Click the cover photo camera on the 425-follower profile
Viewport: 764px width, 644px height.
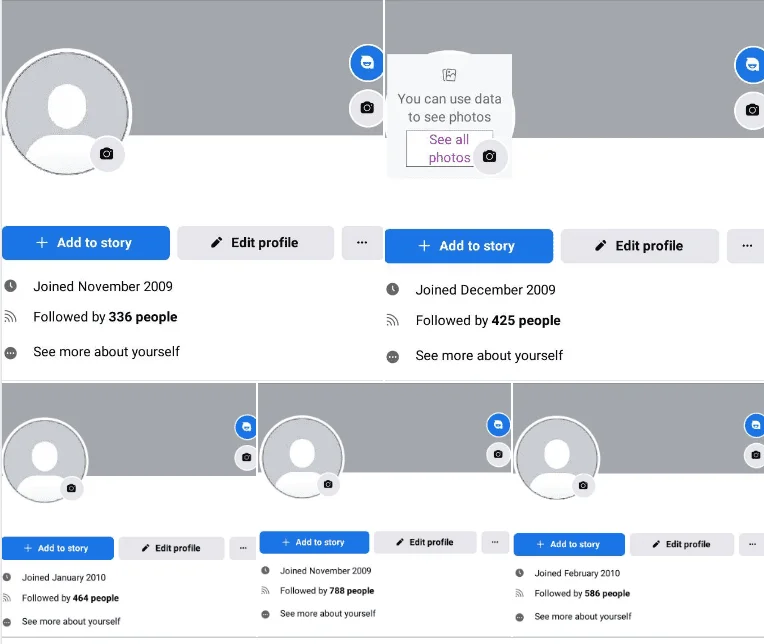[x=752, y=110]
